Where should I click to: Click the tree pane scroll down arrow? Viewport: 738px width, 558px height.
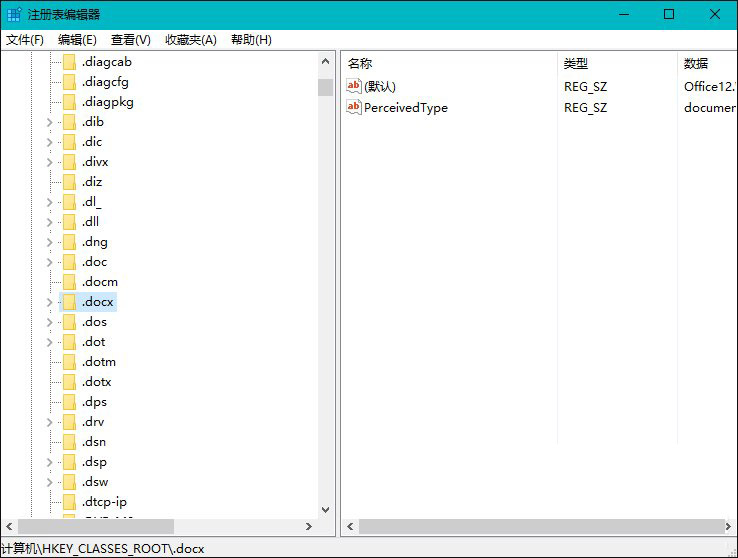(325, 510)
